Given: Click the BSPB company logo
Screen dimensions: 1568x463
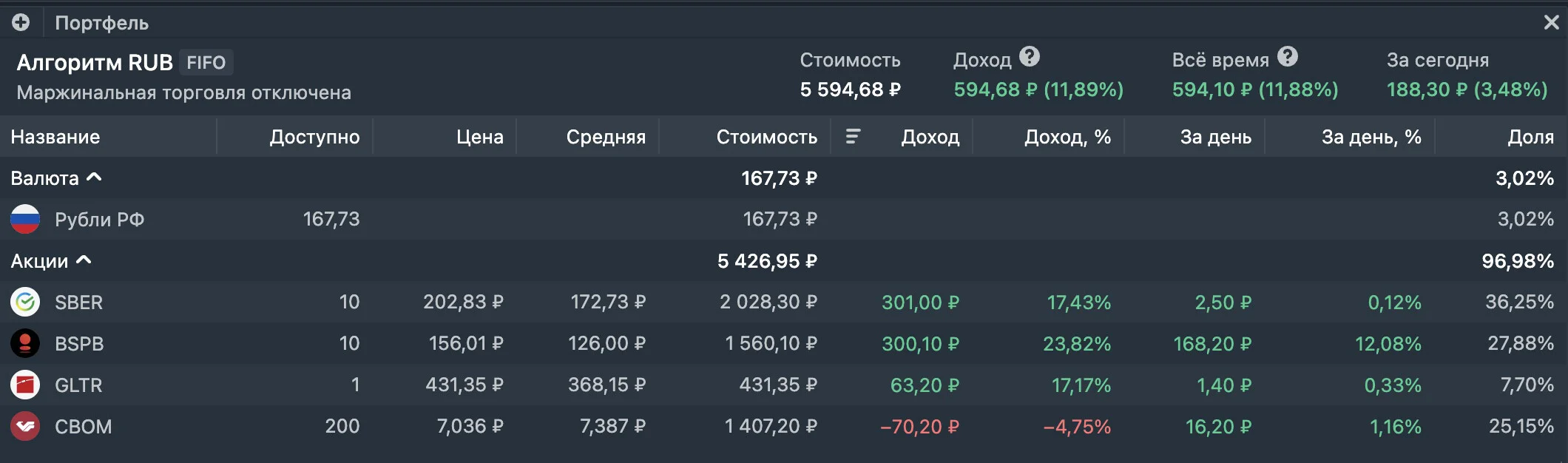Looking at the screenshot, I should [x=25, y=343].
